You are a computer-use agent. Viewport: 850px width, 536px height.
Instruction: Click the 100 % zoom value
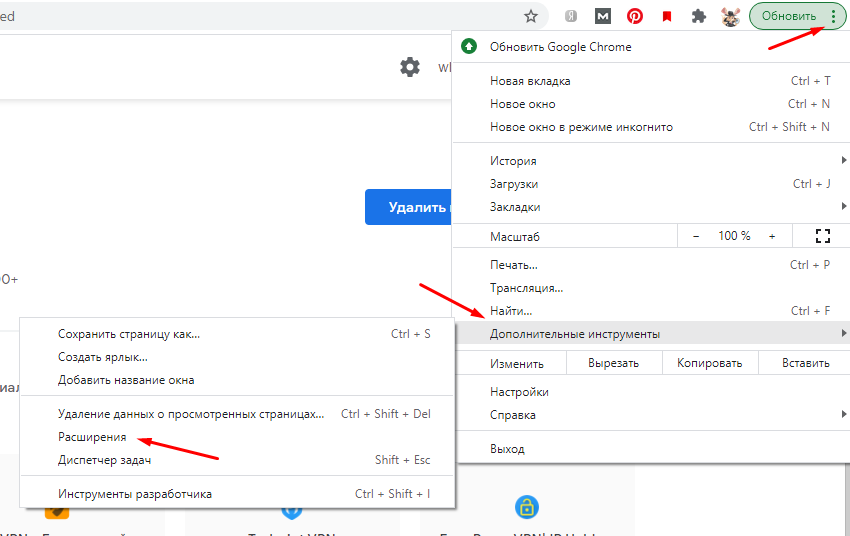tap(734, 236)
